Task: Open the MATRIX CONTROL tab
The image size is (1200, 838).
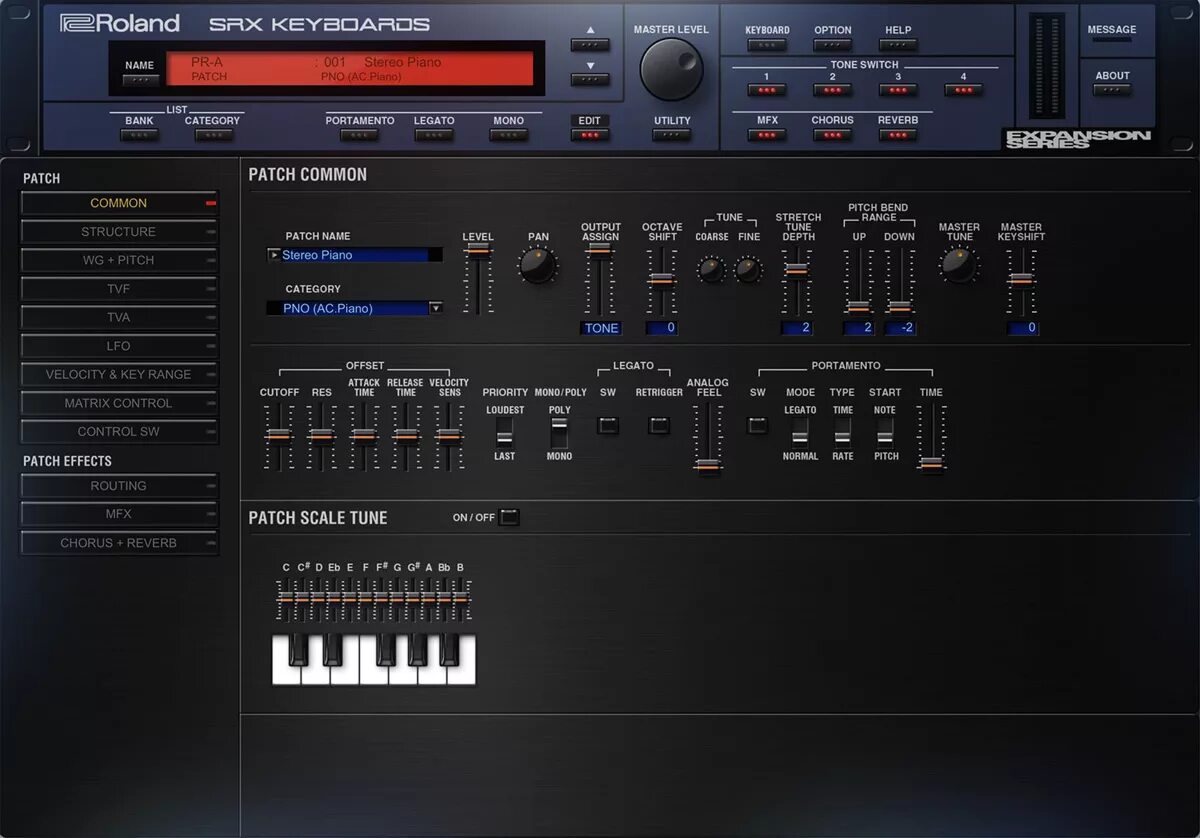Action: (x=119, y=403)
